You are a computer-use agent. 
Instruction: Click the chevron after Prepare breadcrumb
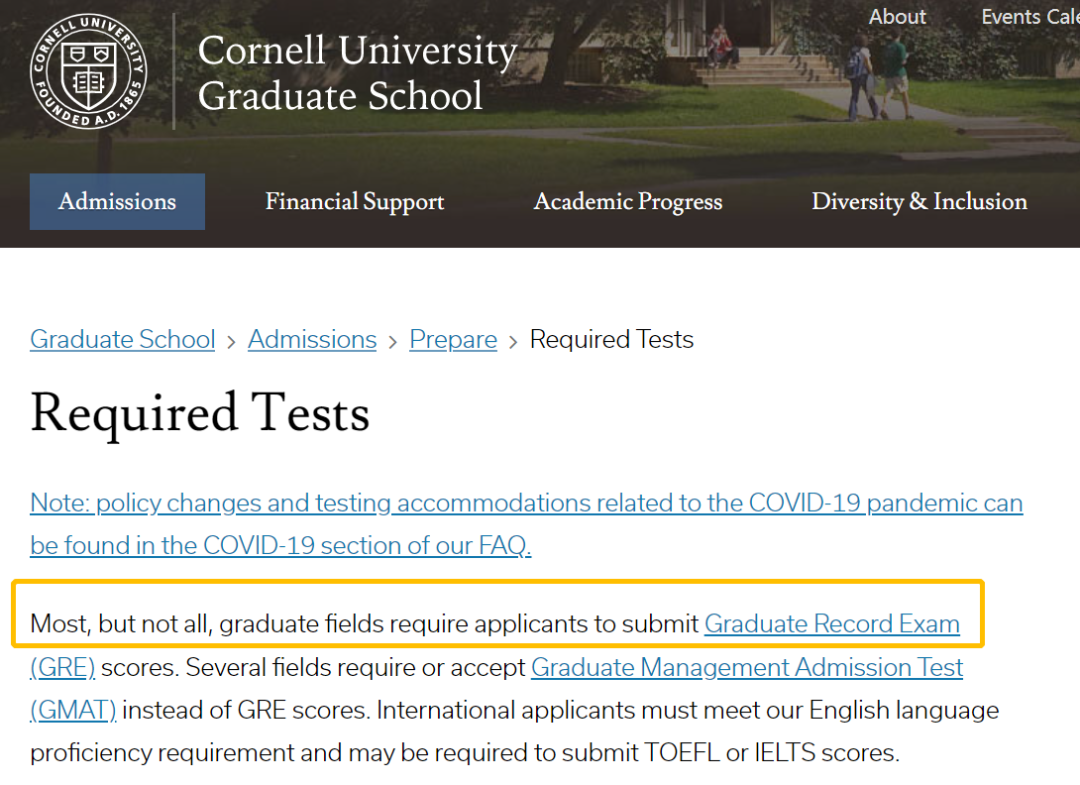pyautogui.click(x=513, y=342)
